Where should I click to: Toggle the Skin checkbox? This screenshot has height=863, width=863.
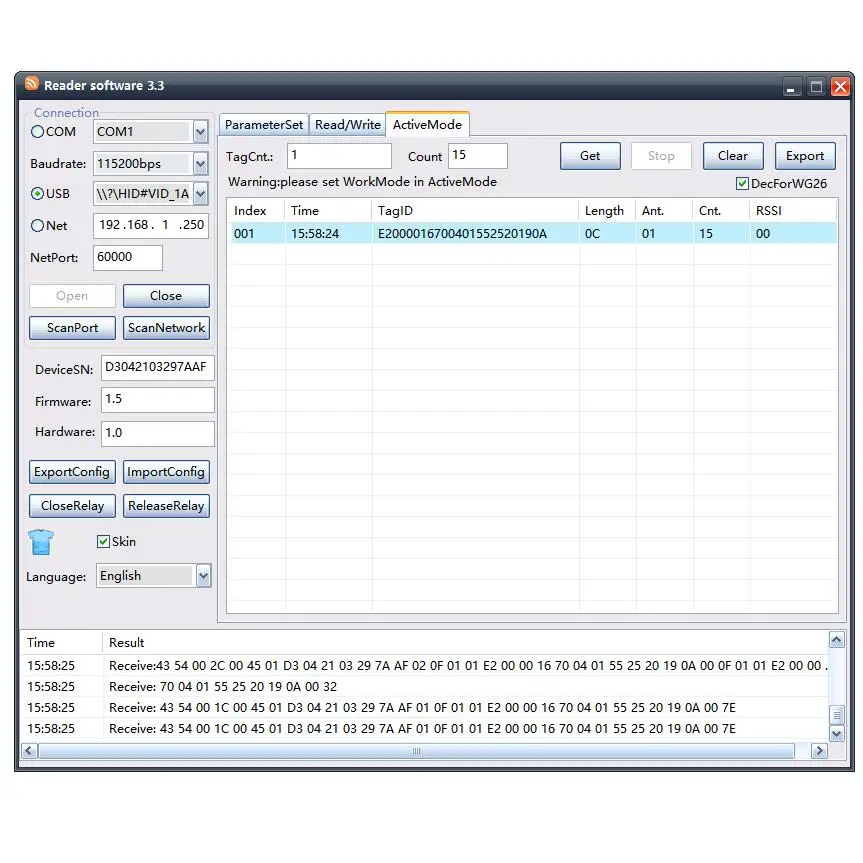point(103,542)
